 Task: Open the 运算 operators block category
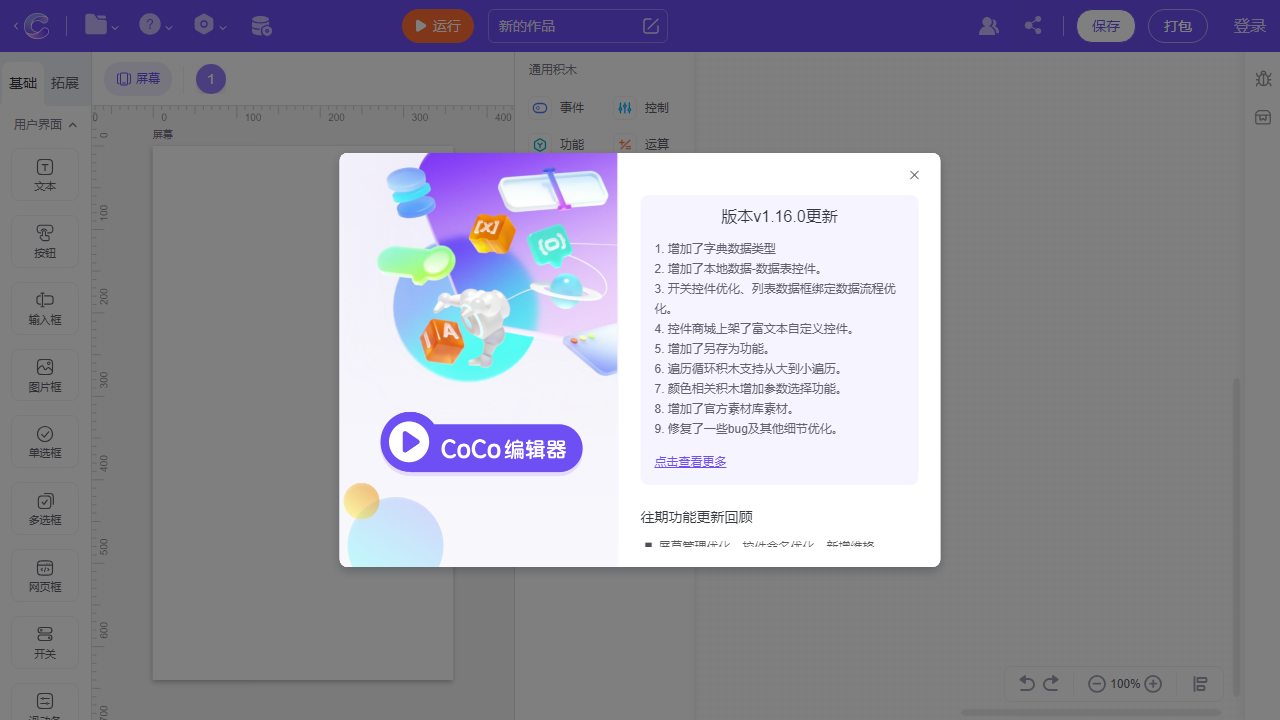click(643, 144)
